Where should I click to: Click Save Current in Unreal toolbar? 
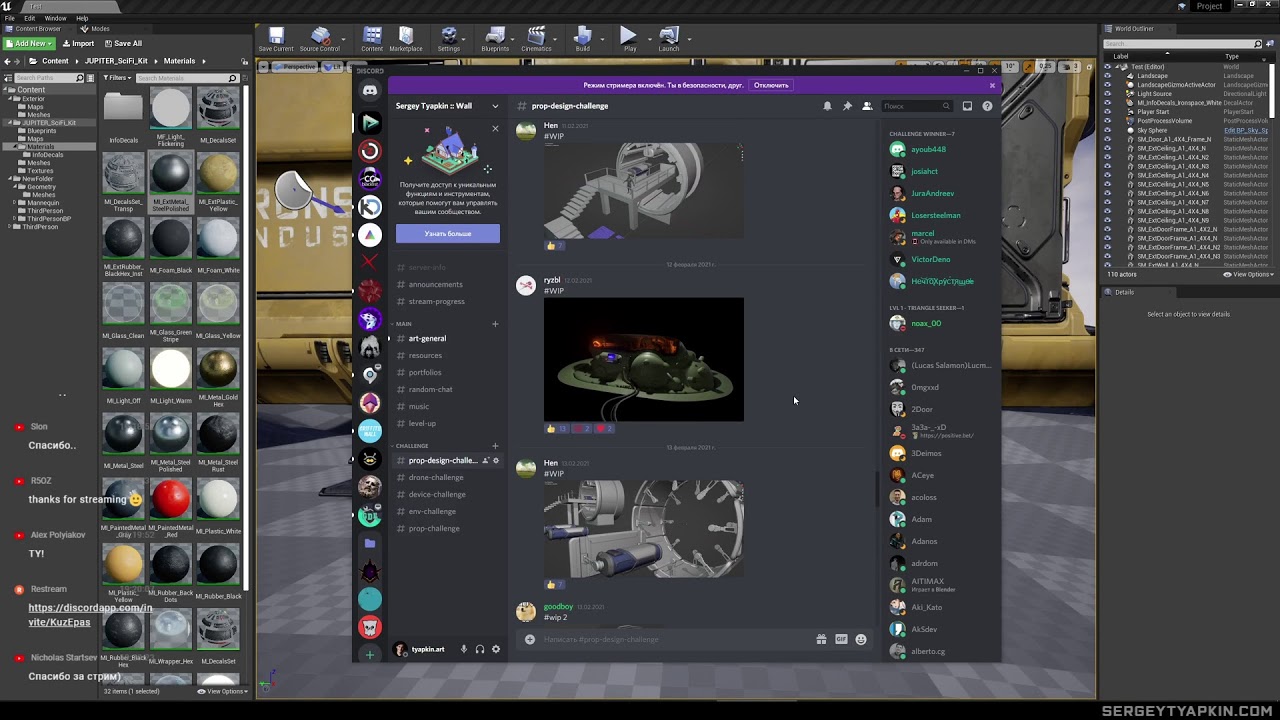tap(276, 39)
